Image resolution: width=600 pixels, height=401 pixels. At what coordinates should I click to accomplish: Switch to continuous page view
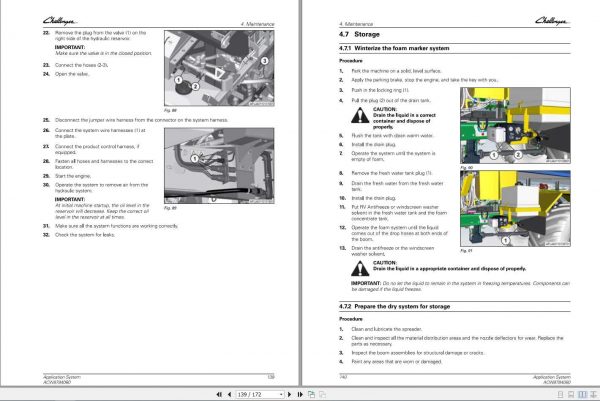point(571,394)
